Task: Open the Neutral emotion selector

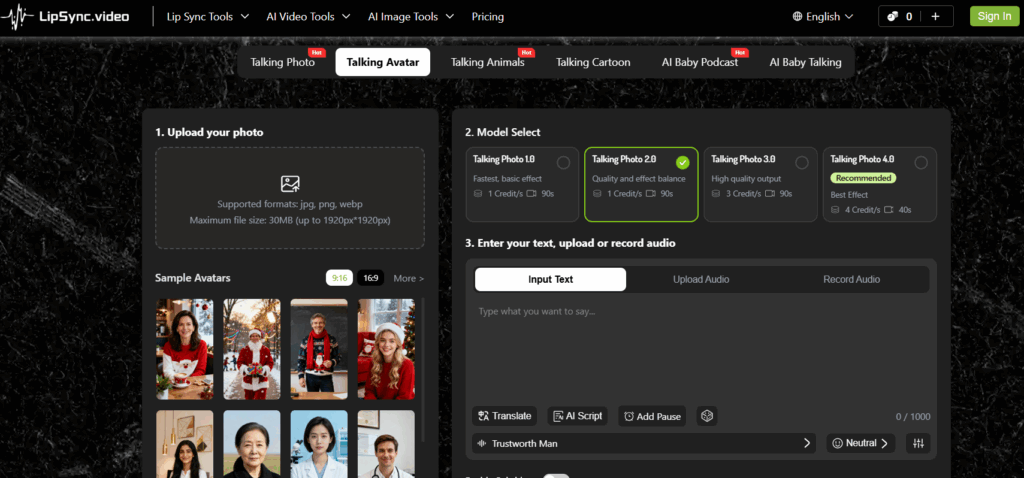Action: coord(861,443)
